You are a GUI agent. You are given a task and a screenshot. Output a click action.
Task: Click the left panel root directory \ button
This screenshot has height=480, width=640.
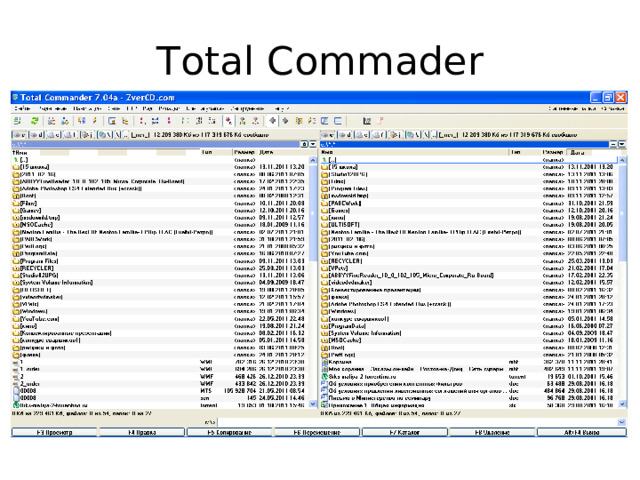point(118,135)
